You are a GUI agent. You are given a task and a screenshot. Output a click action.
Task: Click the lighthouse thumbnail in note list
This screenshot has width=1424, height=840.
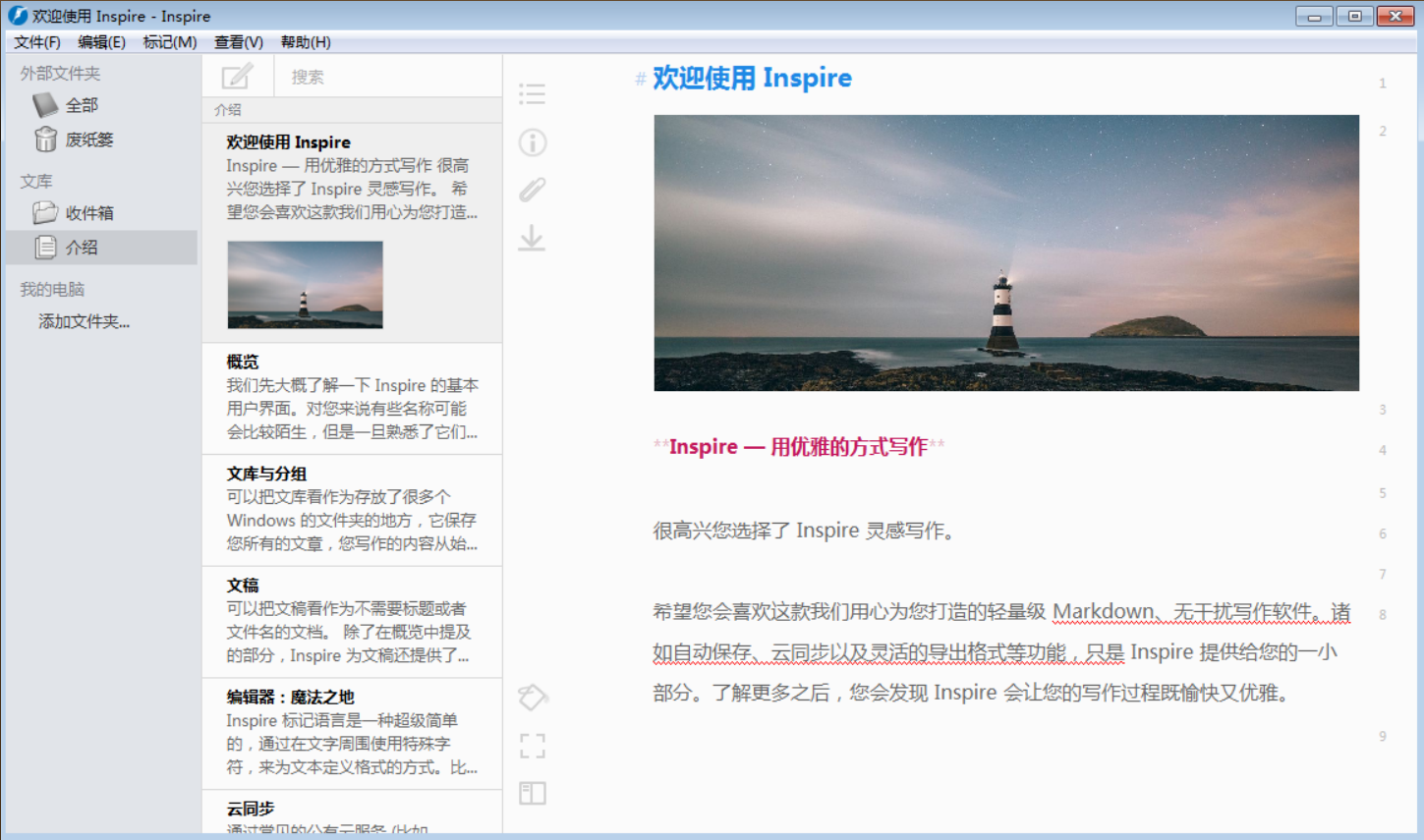click(x=305, y=285)
